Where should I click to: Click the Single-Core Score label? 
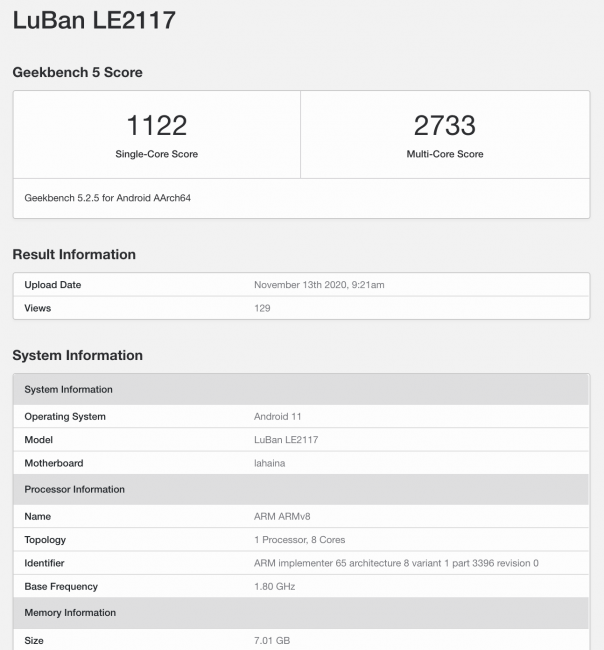pyautogui.click(x=157, y=154)
